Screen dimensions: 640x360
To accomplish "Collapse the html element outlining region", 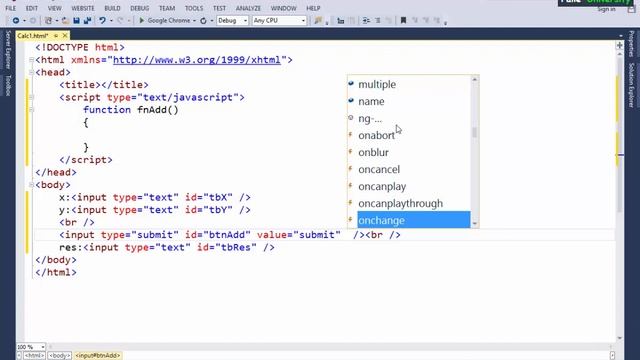I will [x=31, y=60].
